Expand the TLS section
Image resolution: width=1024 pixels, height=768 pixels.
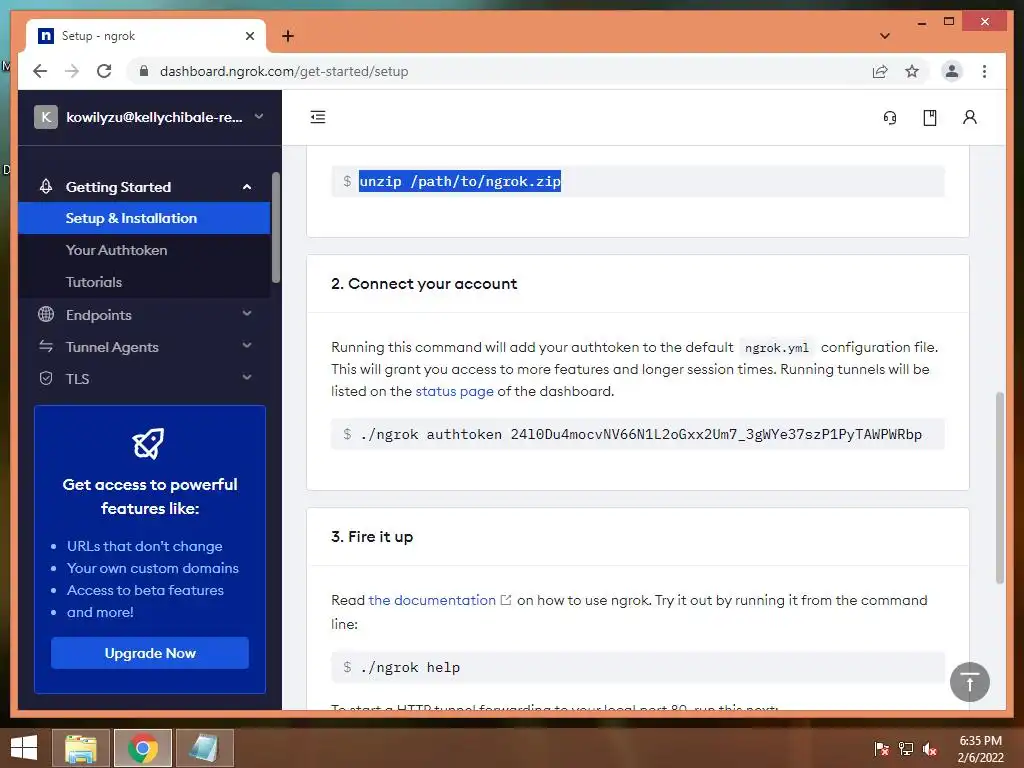(x=246, y=377)
